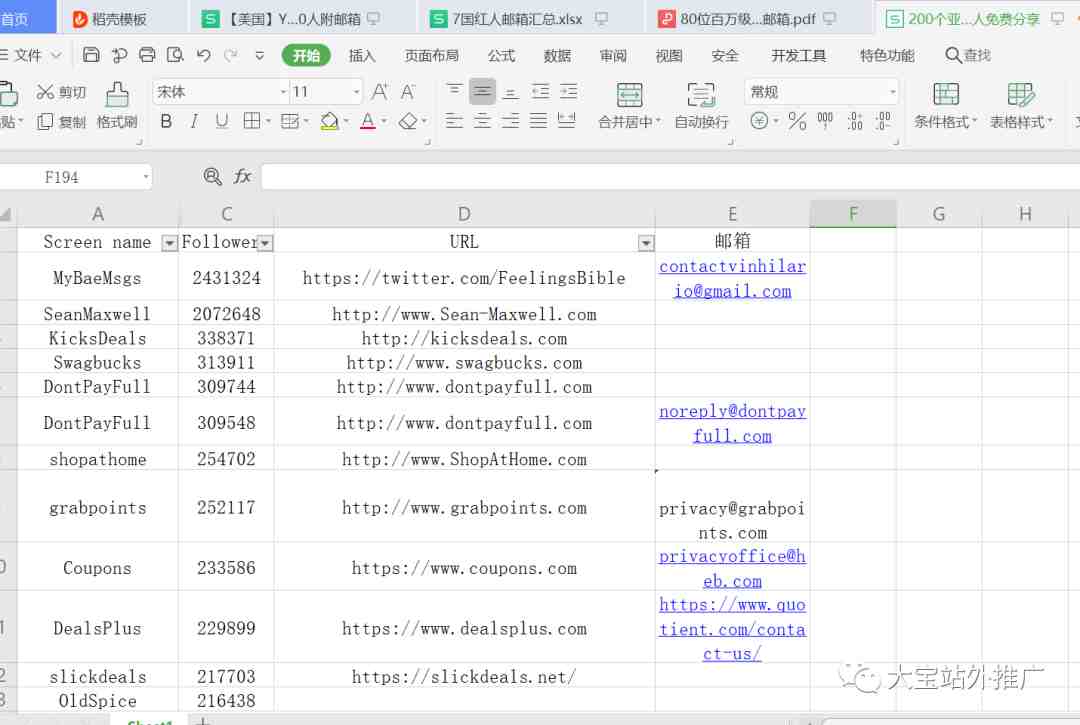The image size is (1080, 725).
Task: Align text right
Action: click(510, 121)
